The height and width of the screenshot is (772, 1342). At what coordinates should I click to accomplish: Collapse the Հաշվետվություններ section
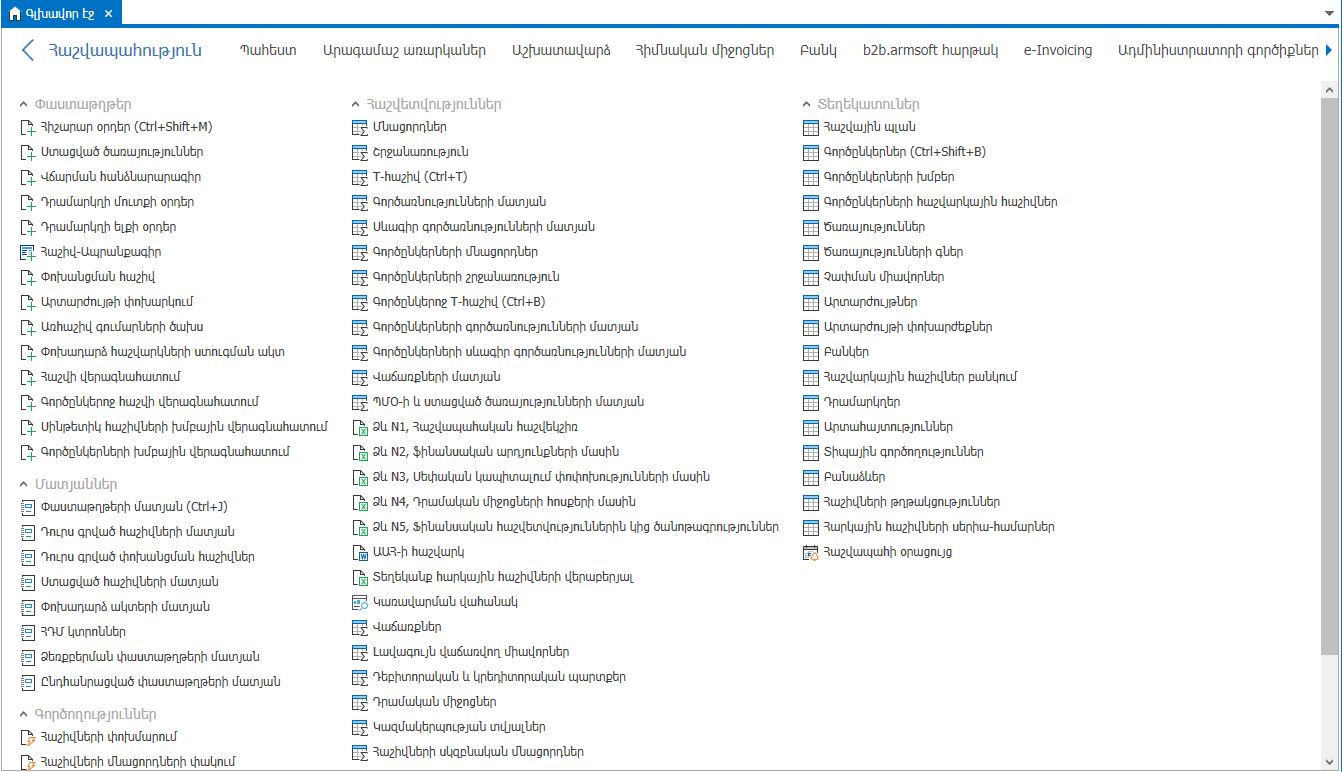tap(357, 104)
